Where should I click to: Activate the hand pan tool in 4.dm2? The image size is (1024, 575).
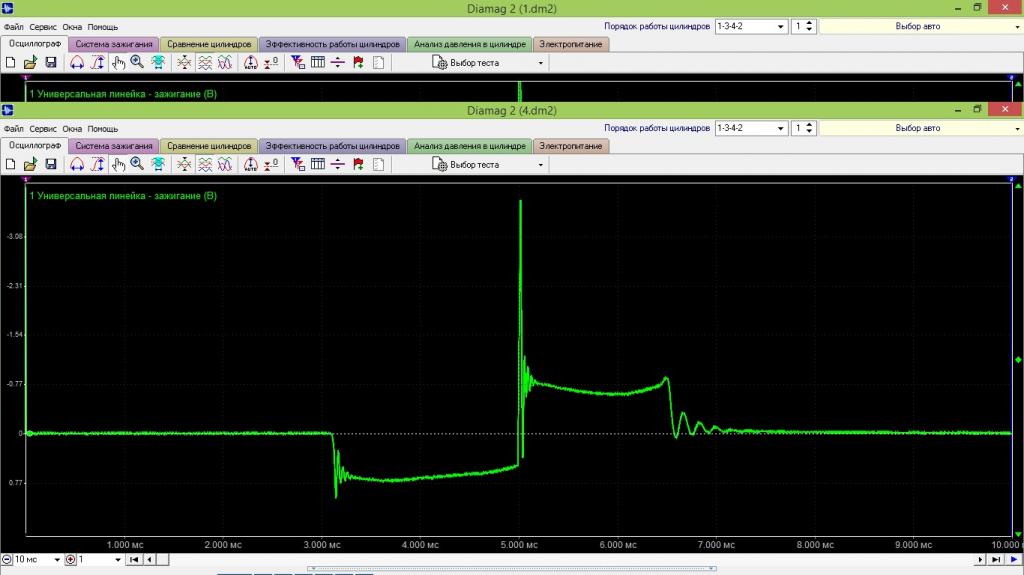tap(118, 165)
